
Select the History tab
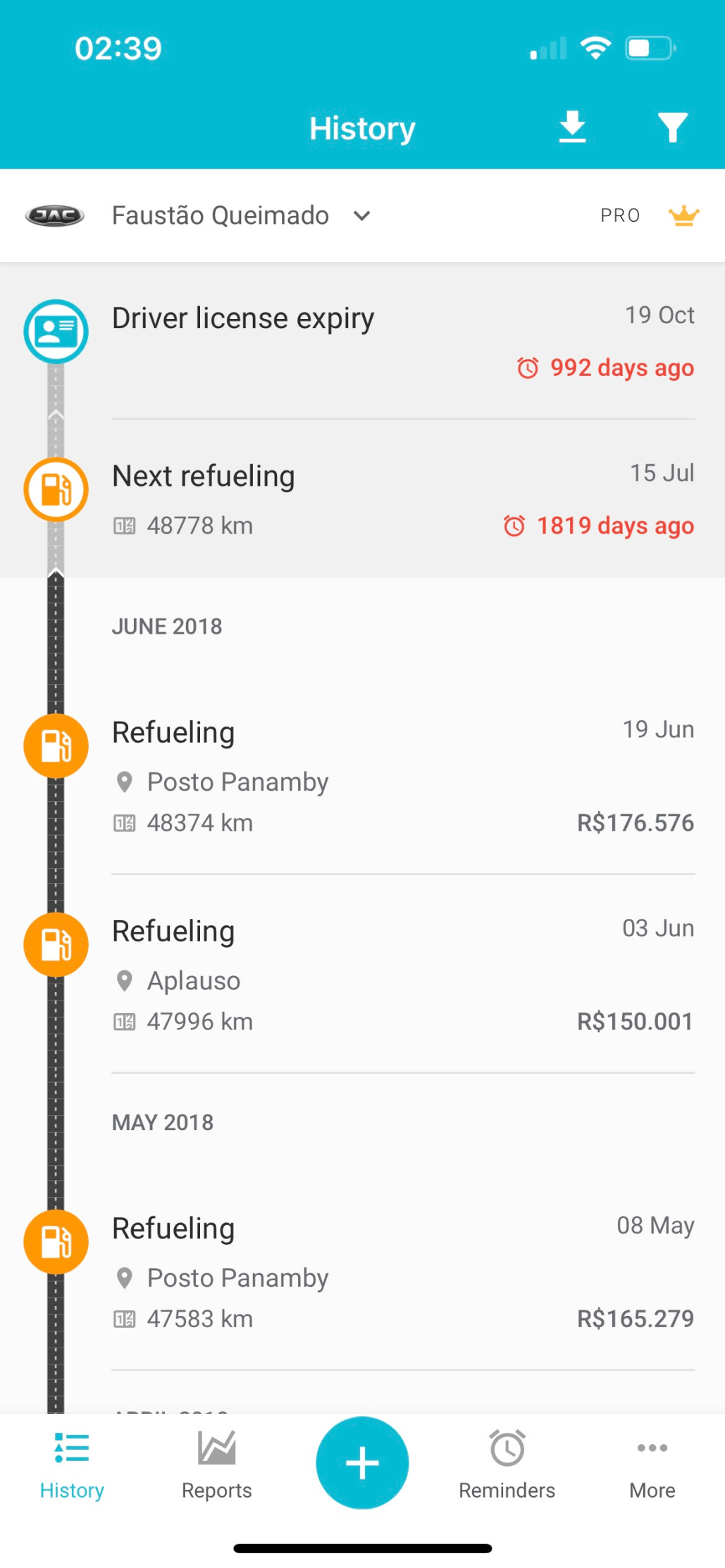pos(72,1464)
